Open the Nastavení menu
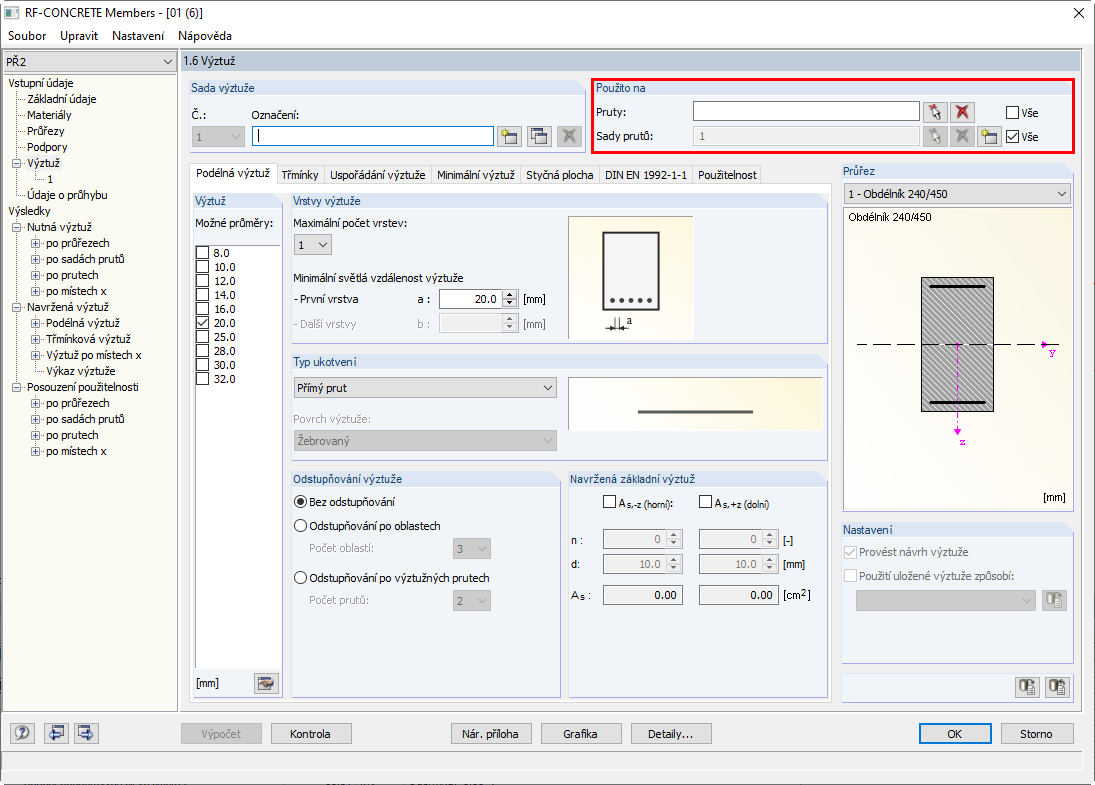Screen dimensions: 1095x785 pos(138,36)
